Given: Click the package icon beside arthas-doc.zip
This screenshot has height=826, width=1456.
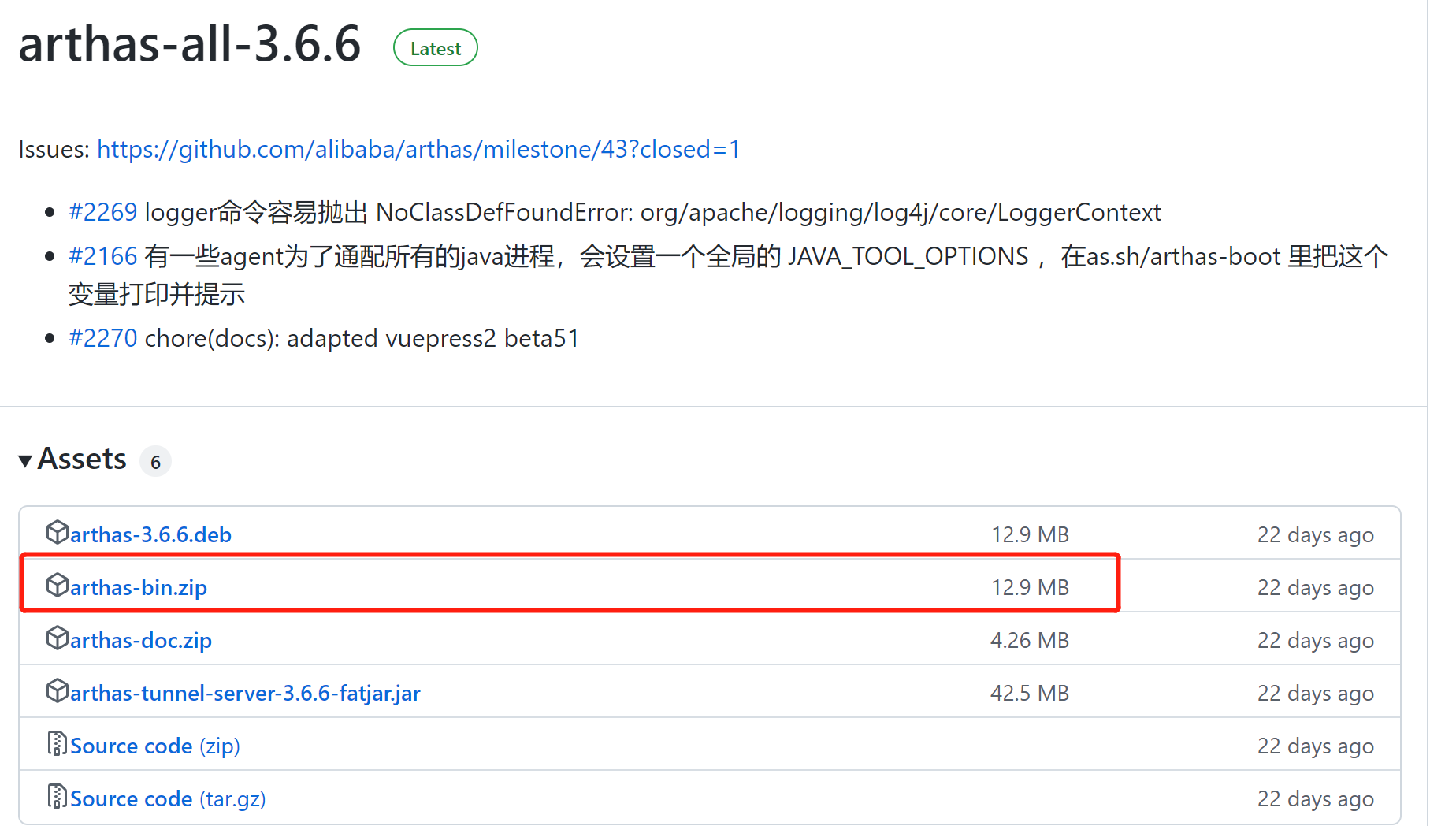Looking at the screenshot, I should coord(57,638).
